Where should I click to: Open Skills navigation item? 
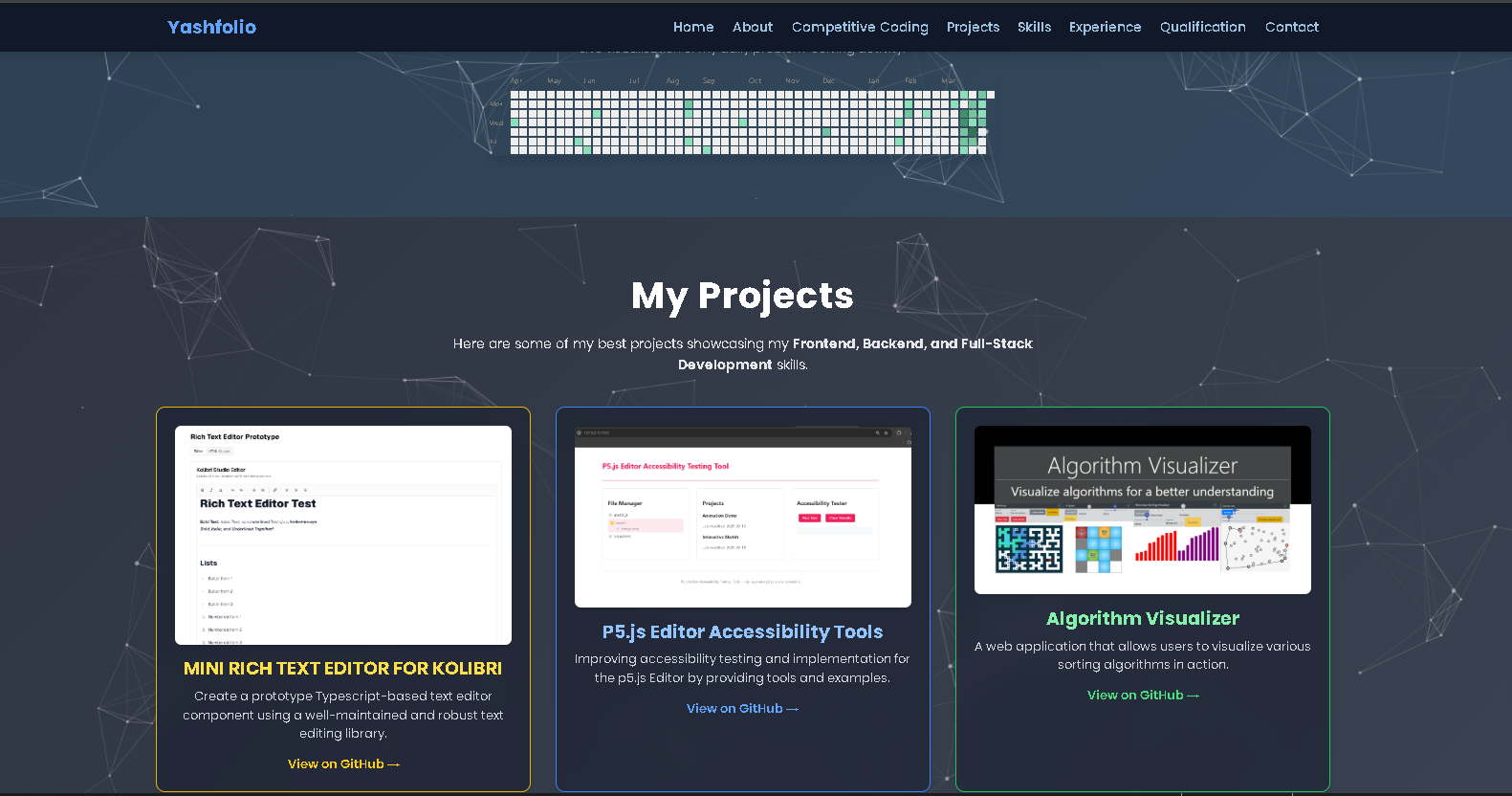point(1034,27)
